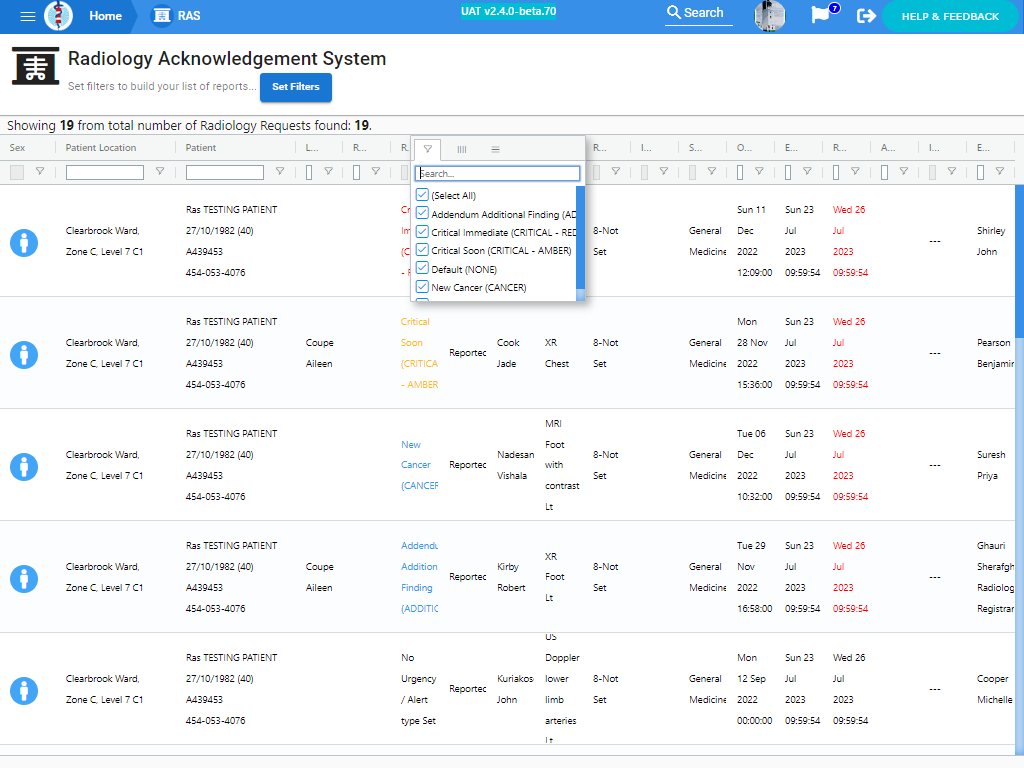Open the filter icon for the last E... column
Image resolution: width=1024 pixels, height=768 pixels.
[x=999, y=172]
